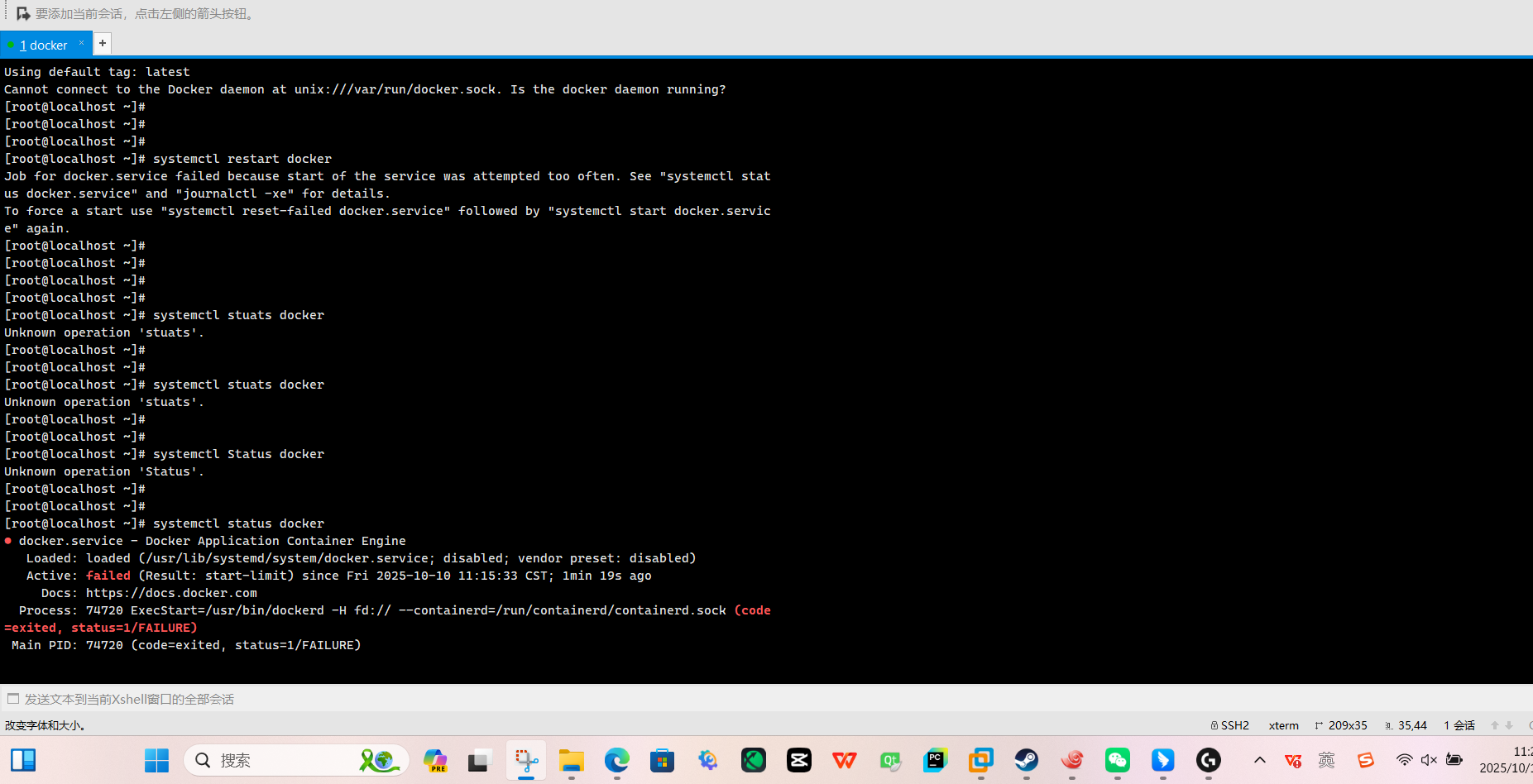Click the battery status tray icon
The height and width of the screenshot is (784, 1533).
point(1454,760)
